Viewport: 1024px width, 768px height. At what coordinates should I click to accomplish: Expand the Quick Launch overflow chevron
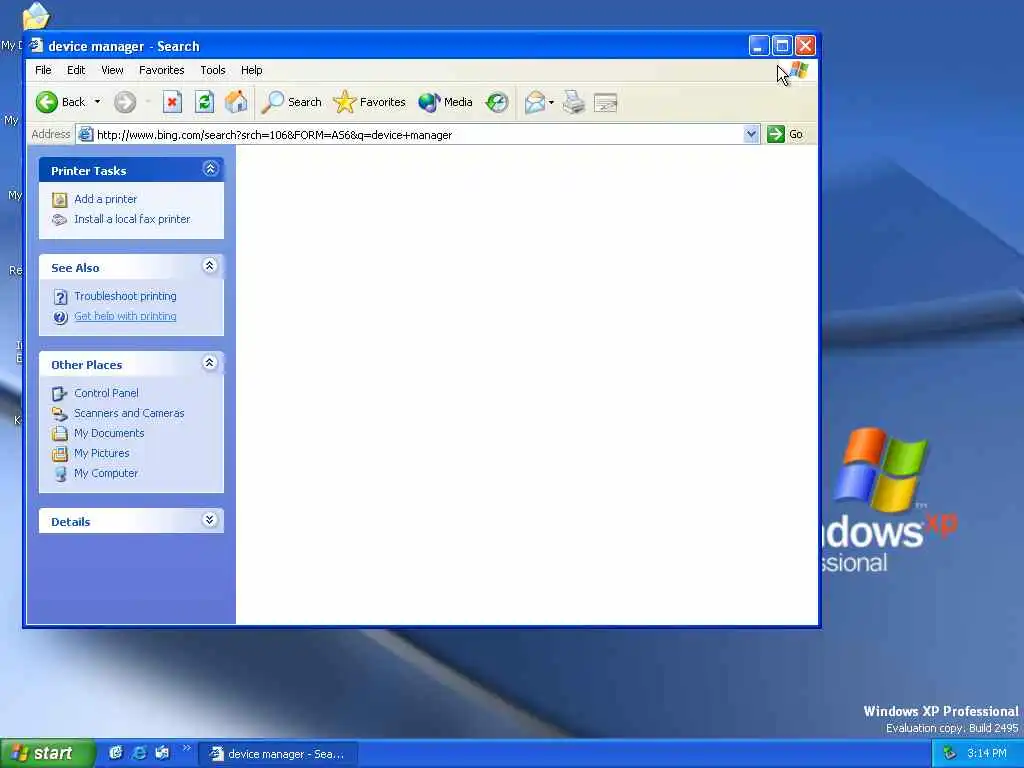tap(187, 748)
